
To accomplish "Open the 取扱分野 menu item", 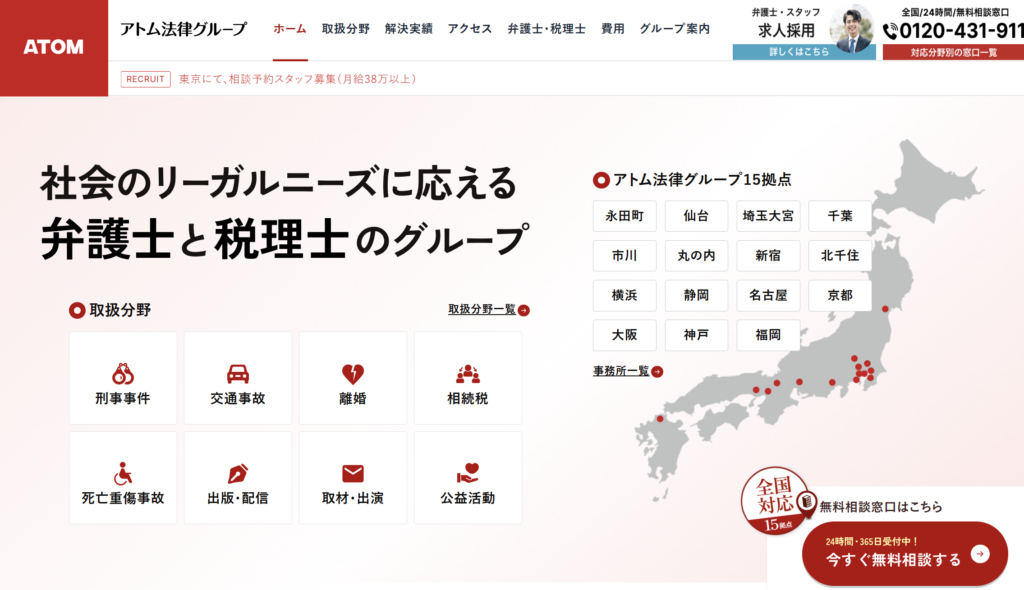I will pos(346,29).
